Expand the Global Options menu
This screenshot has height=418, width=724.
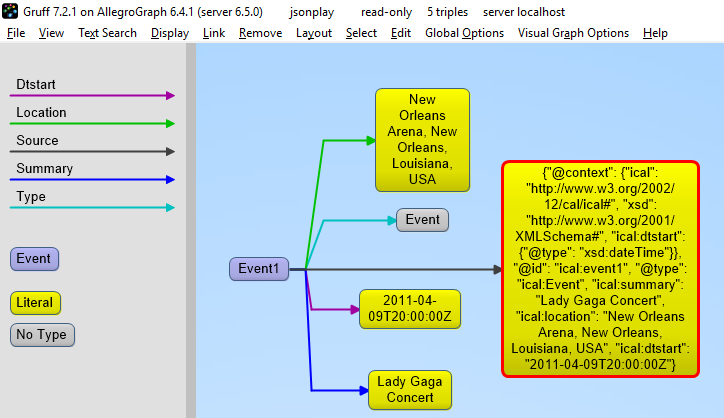[x=464, y=33]
